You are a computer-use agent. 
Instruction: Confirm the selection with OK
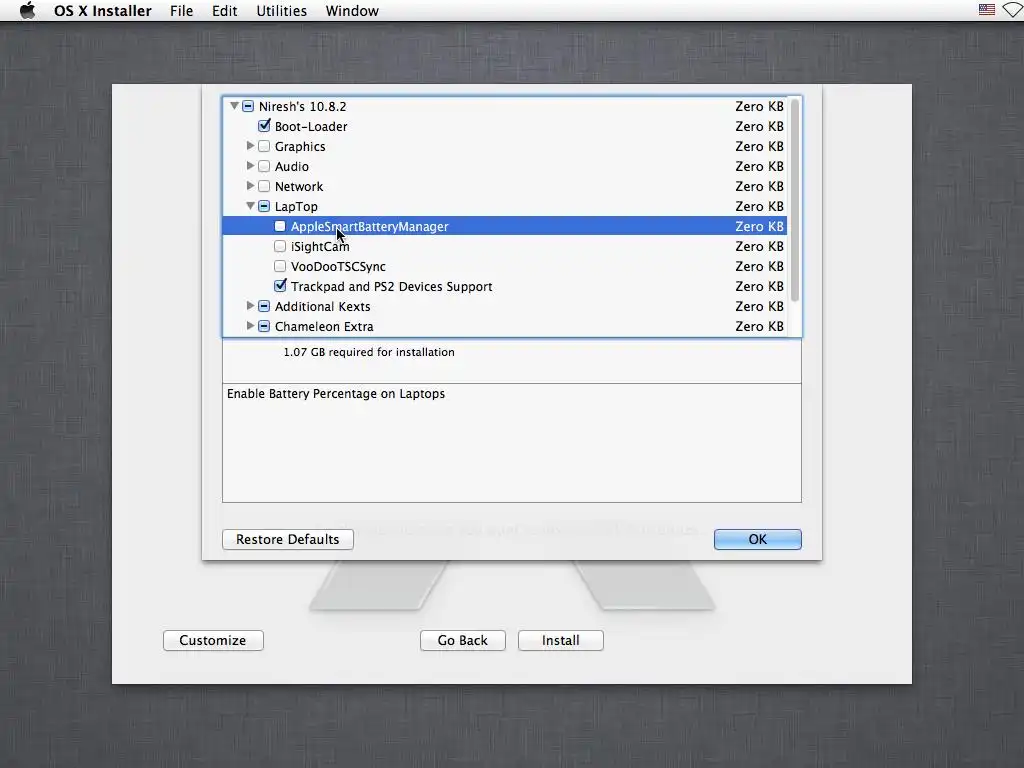pos(758,539)
